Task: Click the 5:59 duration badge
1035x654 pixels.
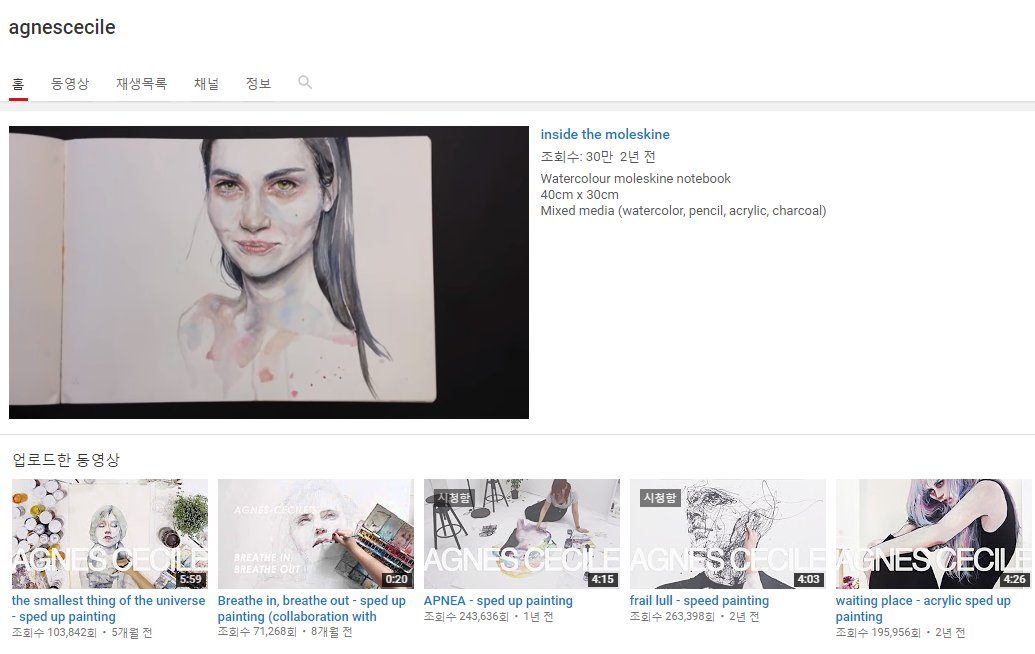Action: 191,579
